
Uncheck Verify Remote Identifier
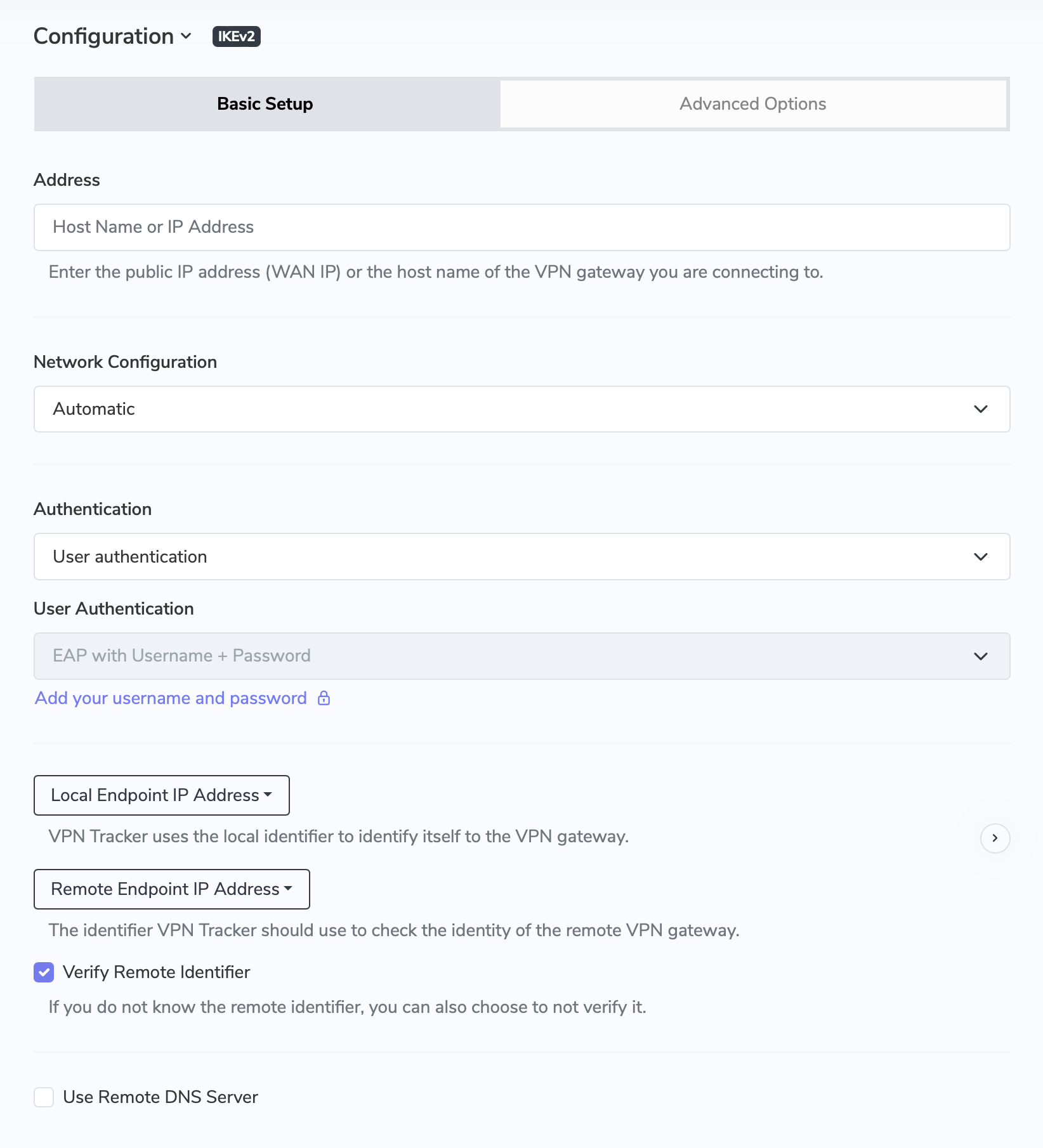tap(43, 972)
